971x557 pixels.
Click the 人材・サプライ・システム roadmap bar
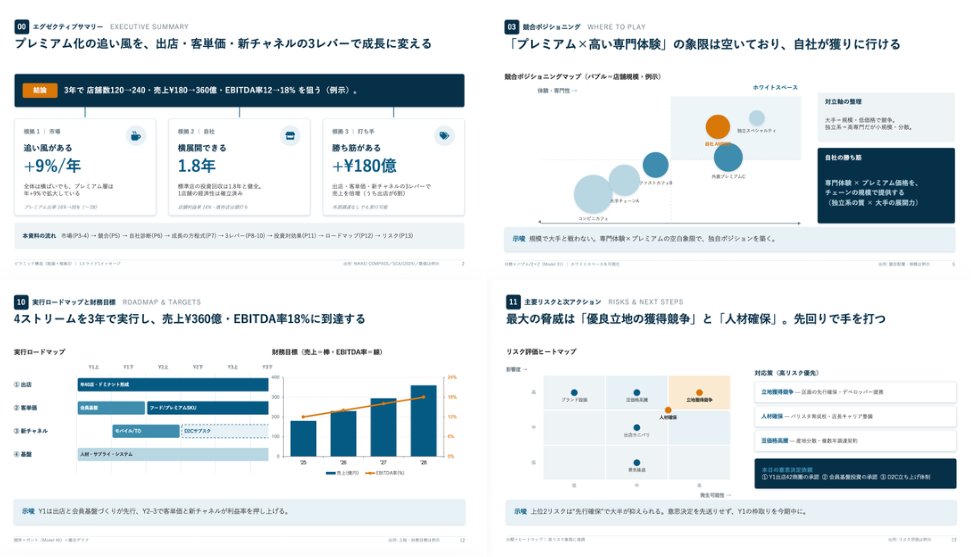tap(173, 454)
